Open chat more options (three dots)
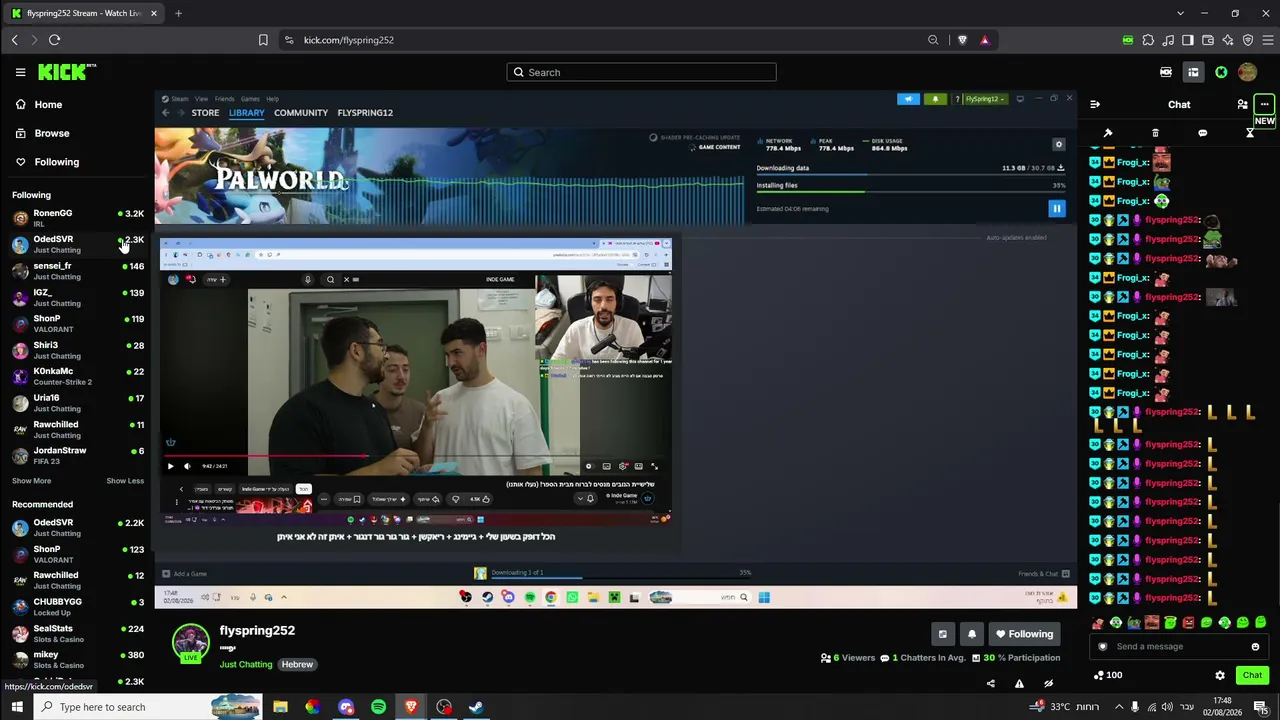Image resolution: width=1280 pixels, height=720 pixels. pyautogui.click(x=1265, y=104)
